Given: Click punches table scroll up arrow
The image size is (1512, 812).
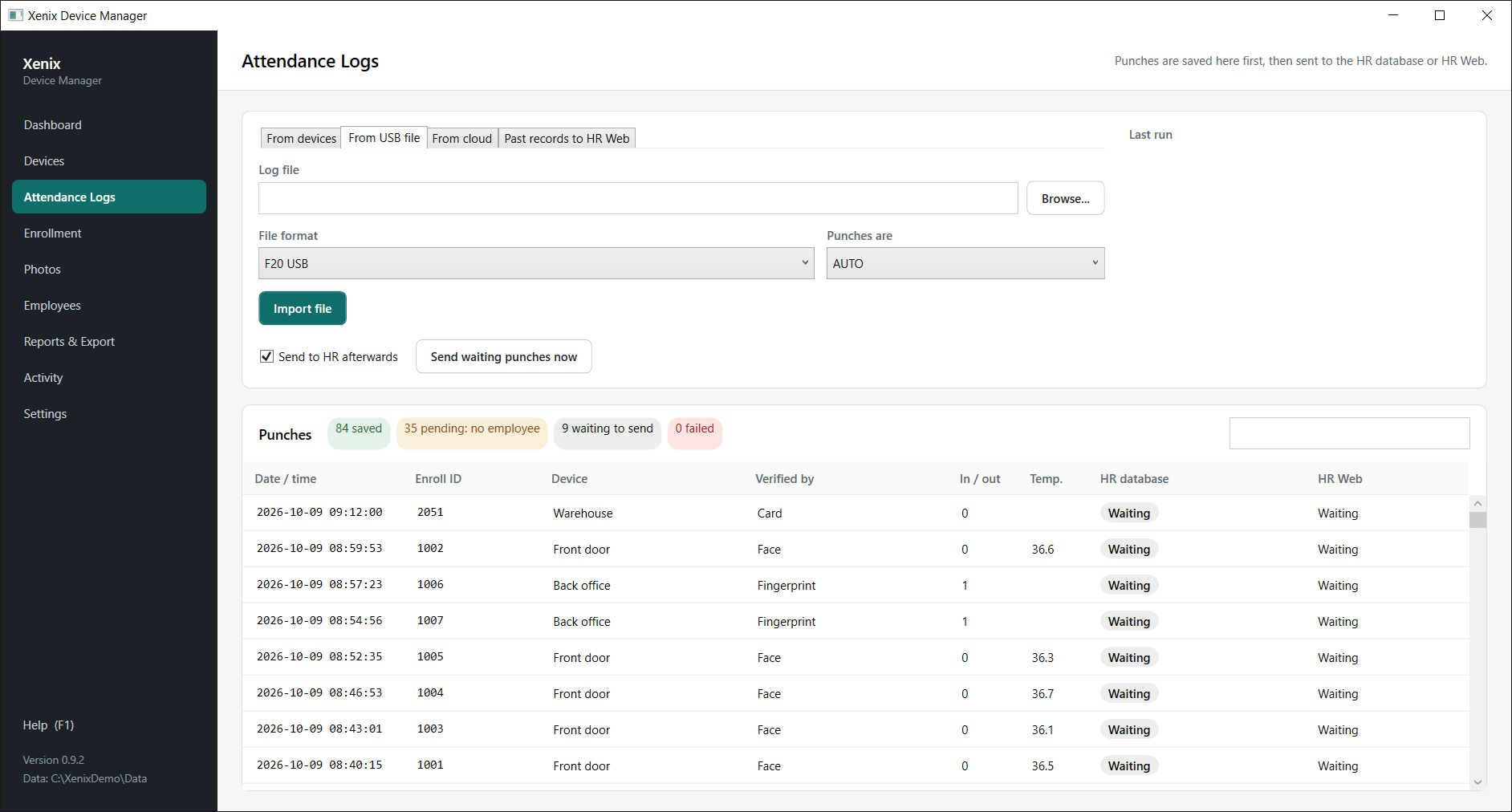Looking at the screenshot, I should (x=1477, y=503).
